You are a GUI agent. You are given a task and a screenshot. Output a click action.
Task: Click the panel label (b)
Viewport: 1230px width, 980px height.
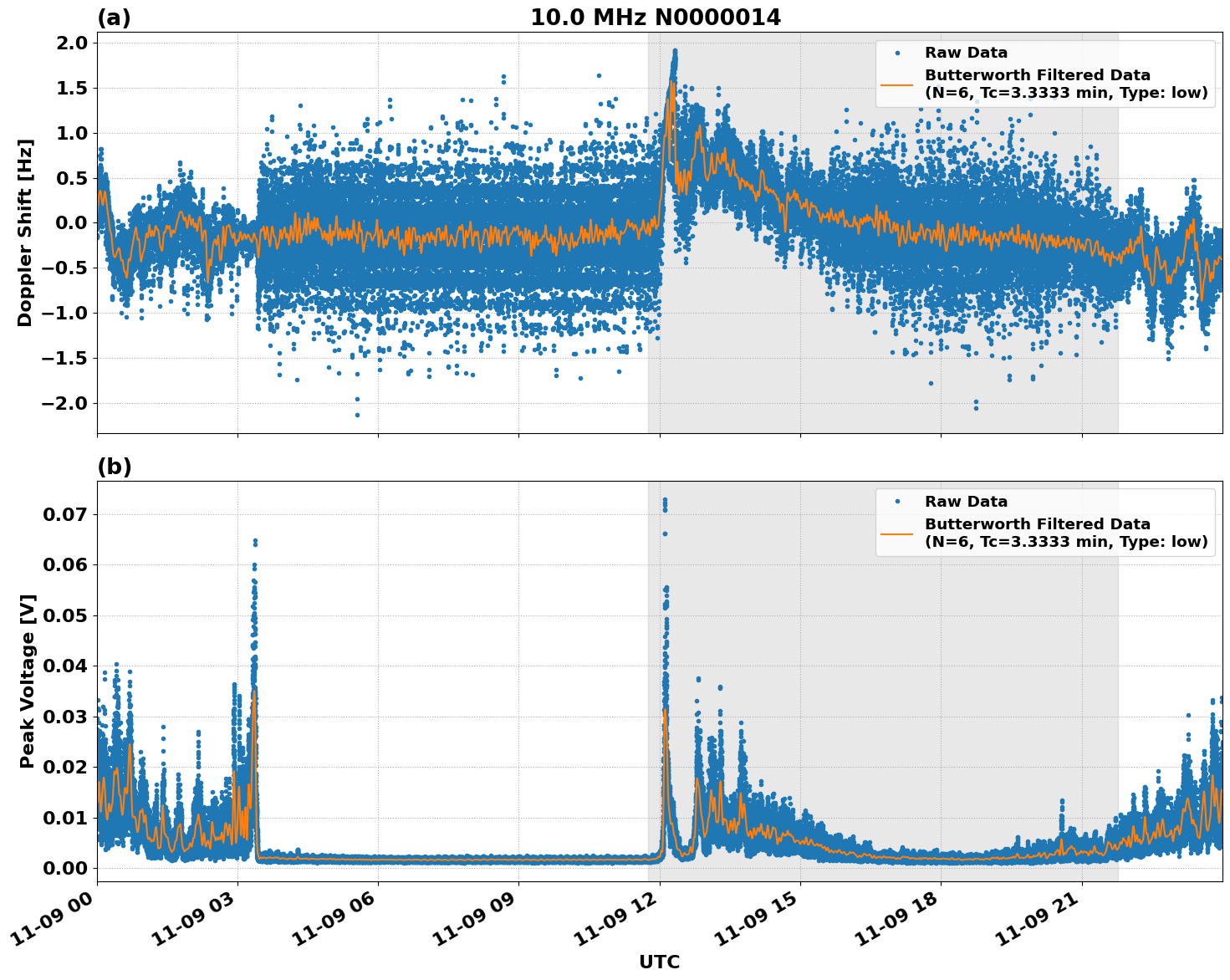115,466
